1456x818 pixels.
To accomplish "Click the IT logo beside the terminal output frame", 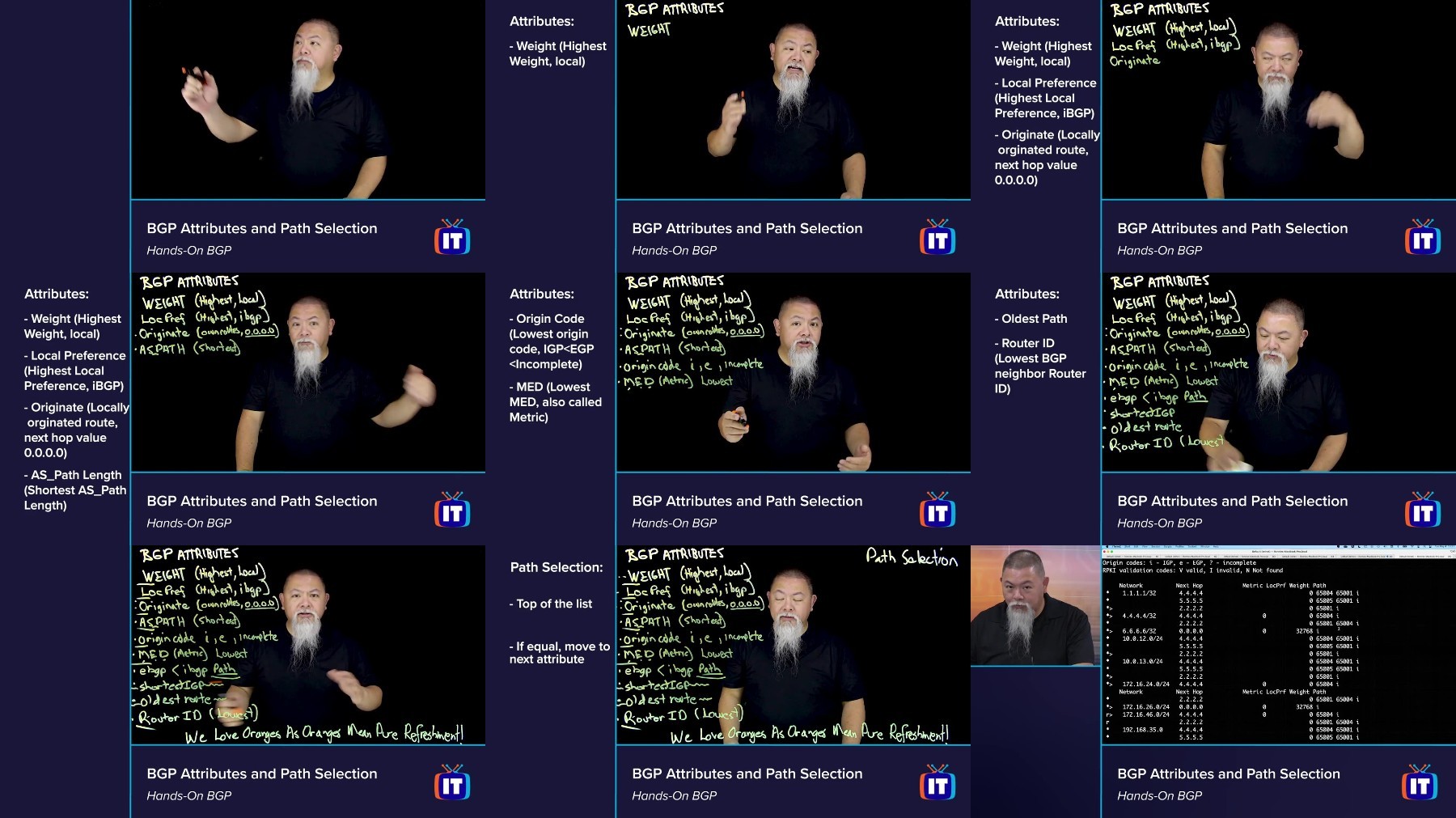I will 1420,782.
